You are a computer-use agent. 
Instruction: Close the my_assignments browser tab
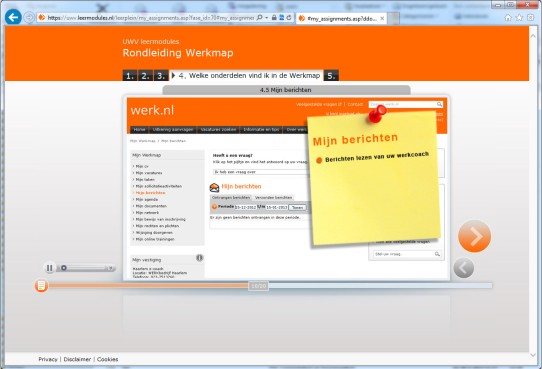[x=382, y=19]
